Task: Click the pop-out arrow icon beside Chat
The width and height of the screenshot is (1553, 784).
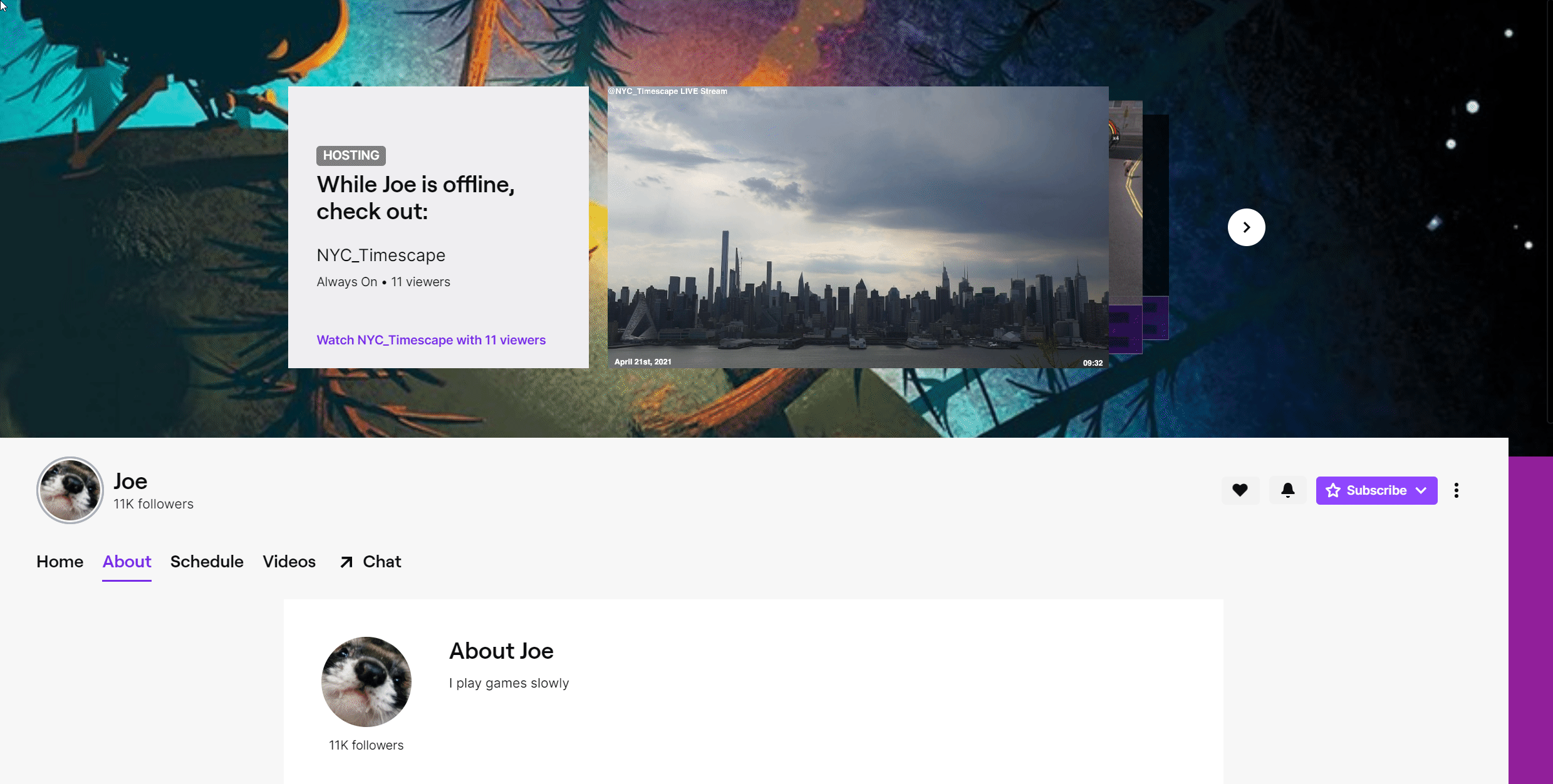Action: [346, 562]
